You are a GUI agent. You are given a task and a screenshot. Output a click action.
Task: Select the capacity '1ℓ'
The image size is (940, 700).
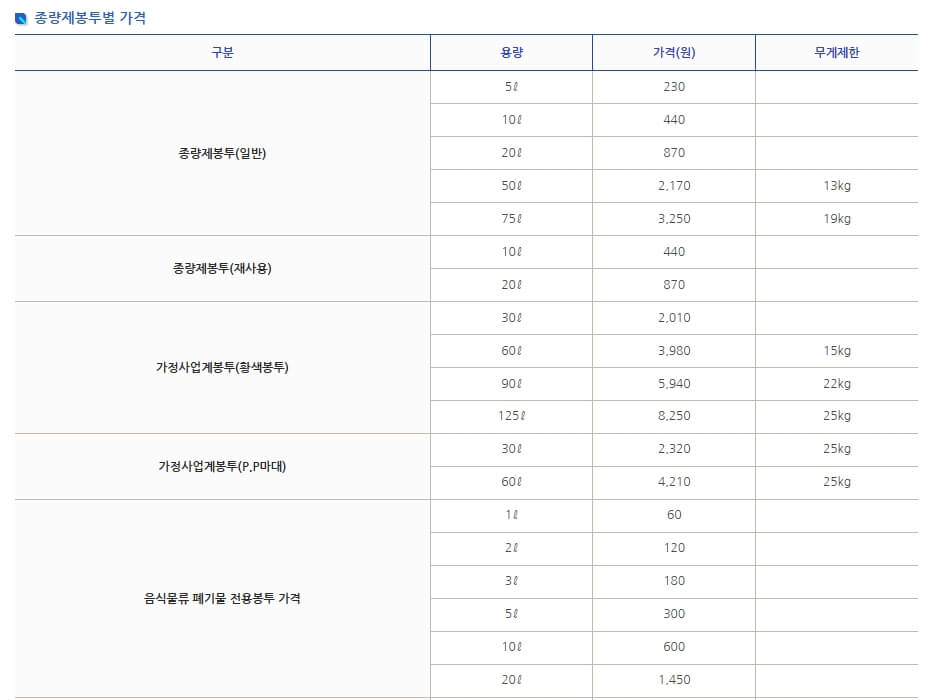click(511, 515)
